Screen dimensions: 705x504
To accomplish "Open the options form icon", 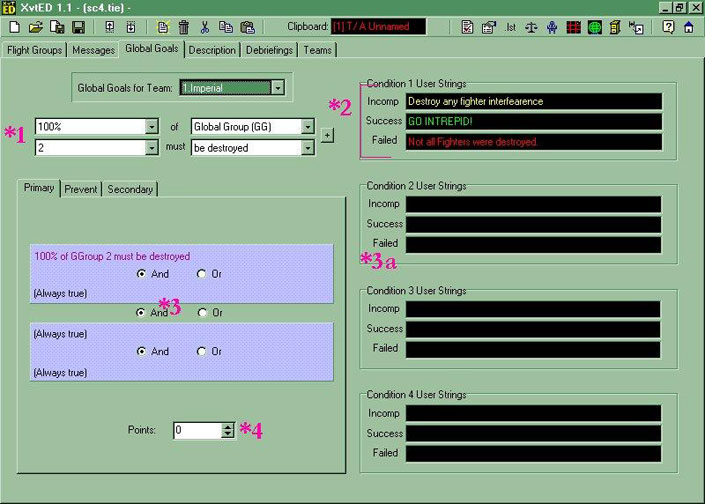I will (488, 27).
